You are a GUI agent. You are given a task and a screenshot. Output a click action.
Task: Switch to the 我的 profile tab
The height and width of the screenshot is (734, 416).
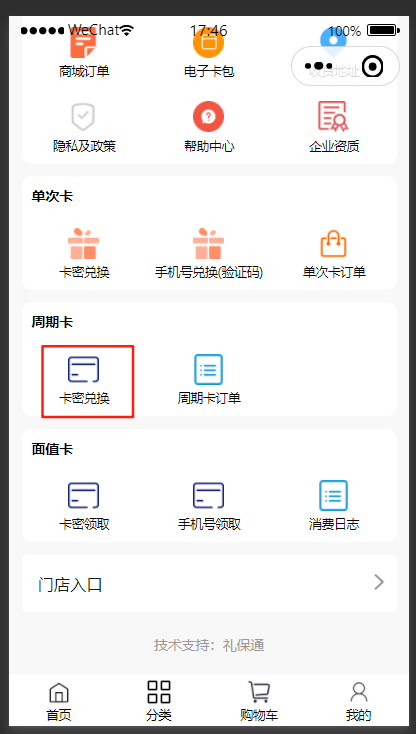pyautogui.click(x=358, y=701)
